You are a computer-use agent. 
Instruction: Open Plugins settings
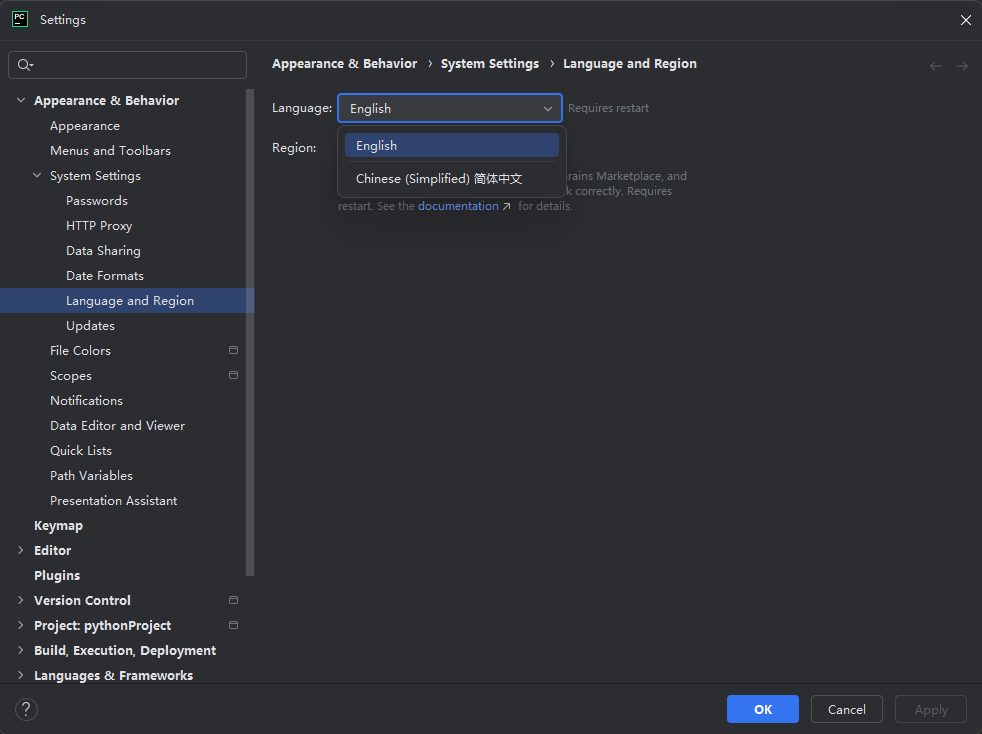(57, 576)
